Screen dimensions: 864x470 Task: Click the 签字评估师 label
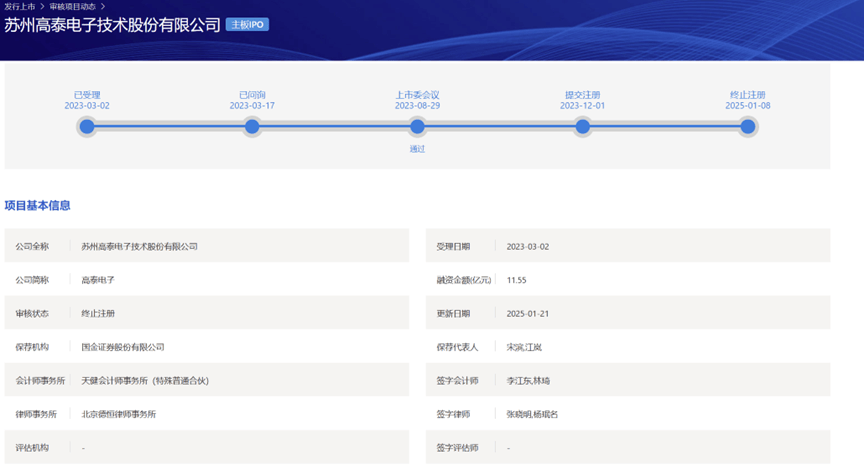(x=457, y=448)
